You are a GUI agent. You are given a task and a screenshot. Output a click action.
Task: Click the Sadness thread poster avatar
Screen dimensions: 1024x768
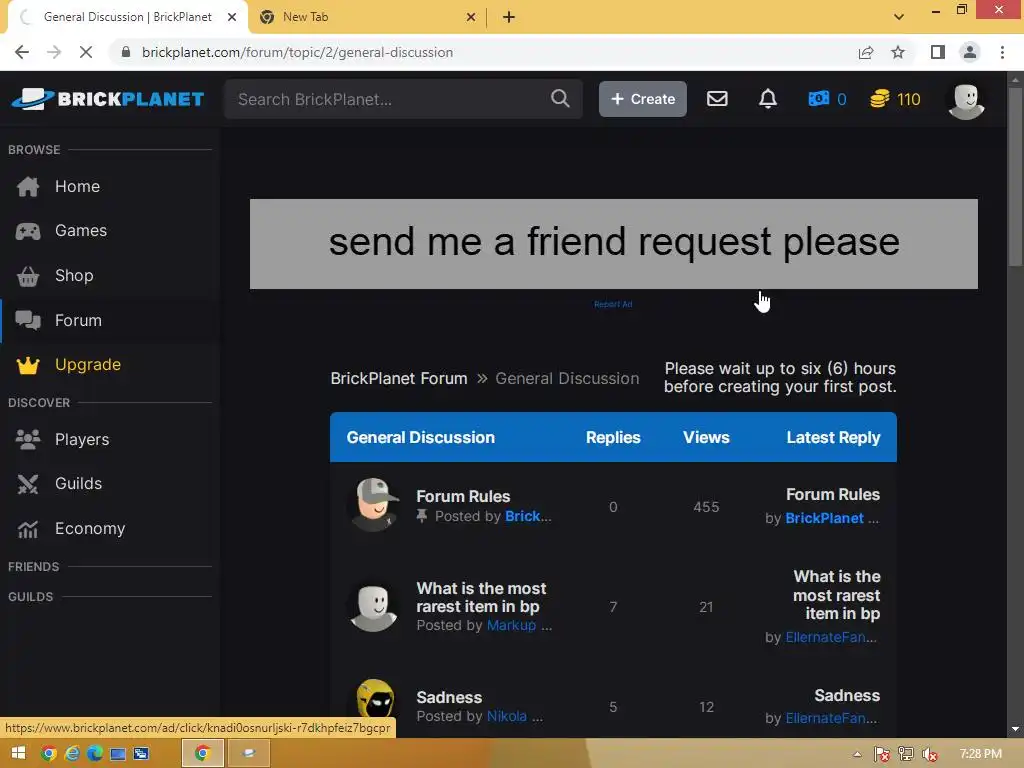pos(375,701)
